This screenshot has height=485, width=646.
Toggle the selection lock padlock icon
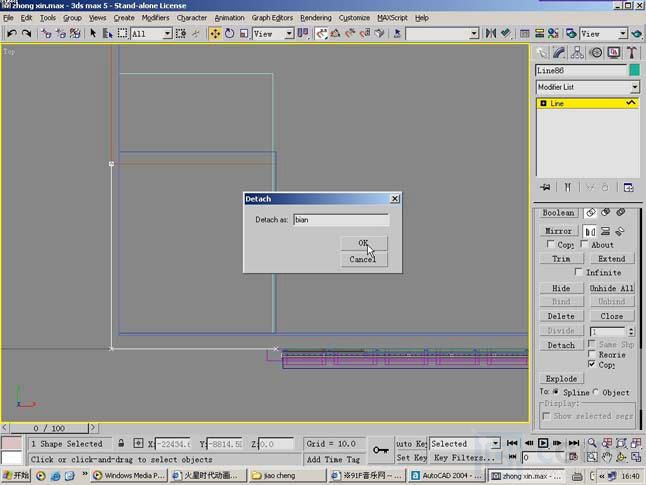(x=121, y=443)
